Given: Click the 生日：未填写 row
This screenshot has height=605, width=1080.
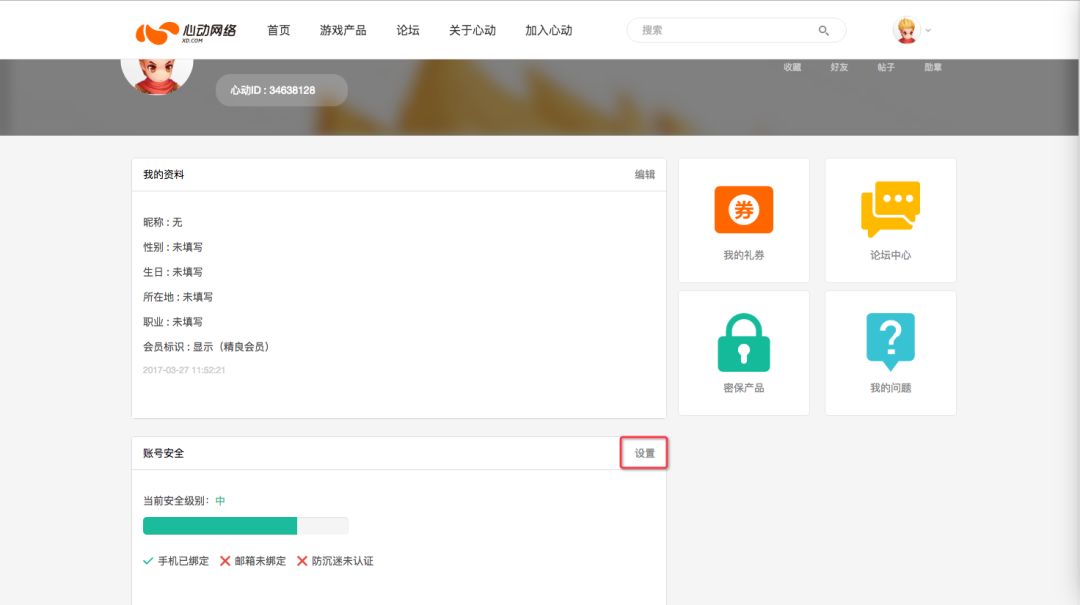Looking at the screenshot, I should click(x=173, y=271).
